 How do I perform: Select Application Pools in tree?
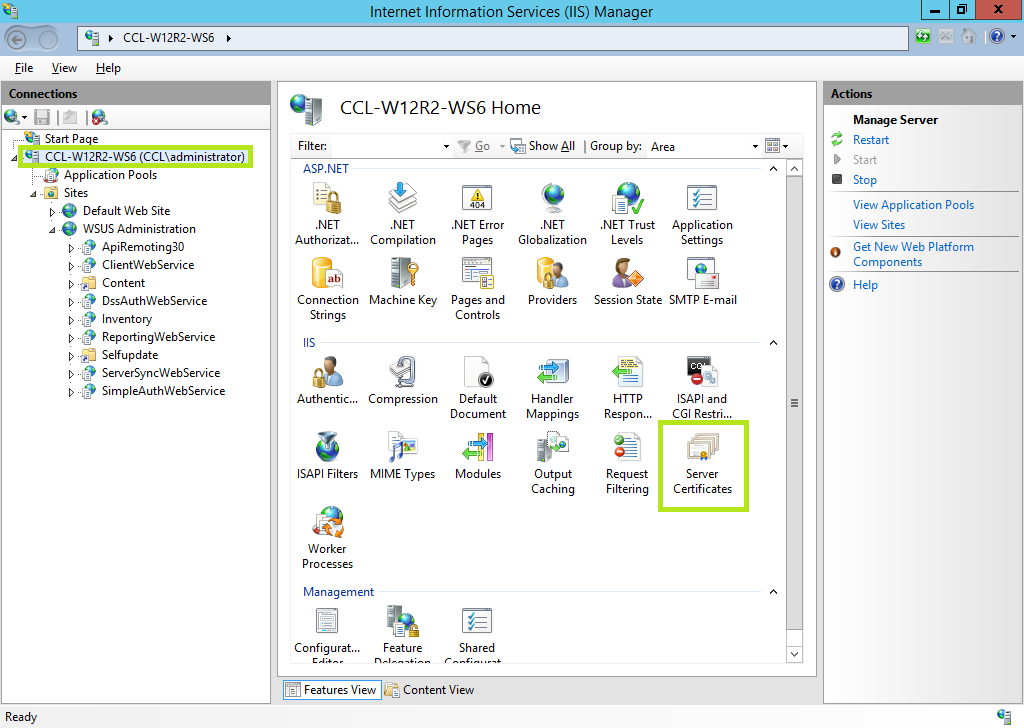pos(110,175)
